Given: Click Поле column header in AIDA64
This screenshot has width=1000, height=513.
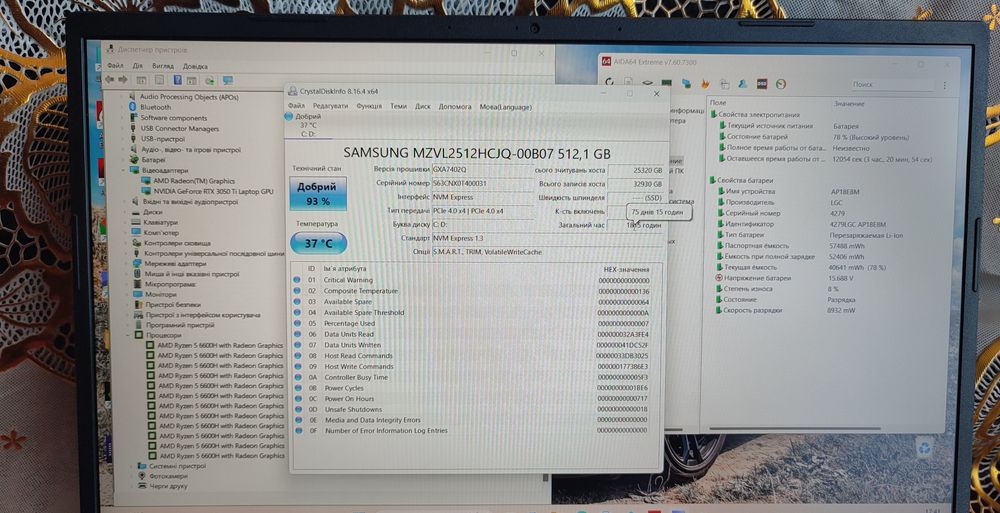Looking at the screenshot, I should click(717, 103).
